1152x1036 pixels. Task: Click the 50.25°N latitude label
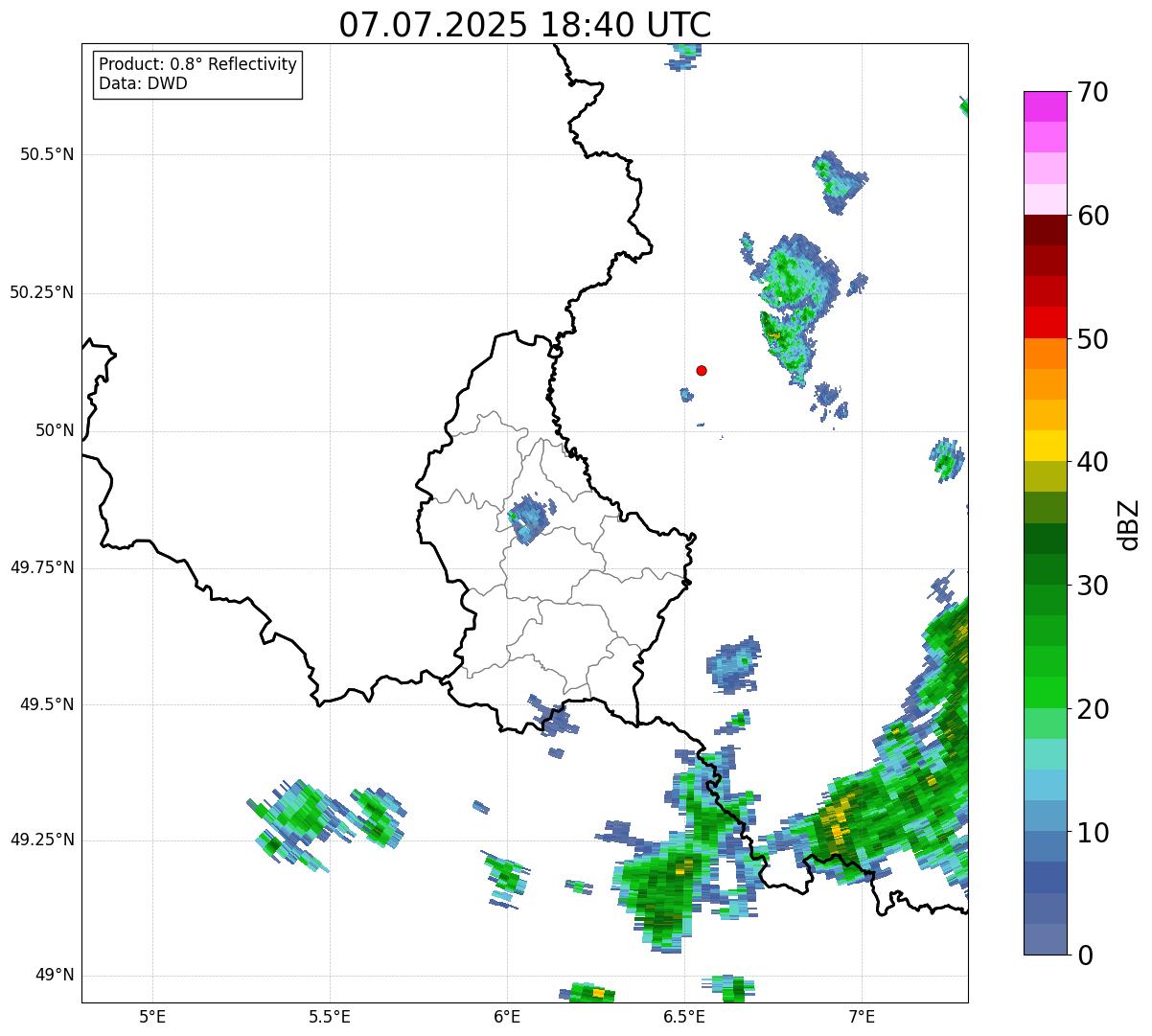click(x=42, y=292)
